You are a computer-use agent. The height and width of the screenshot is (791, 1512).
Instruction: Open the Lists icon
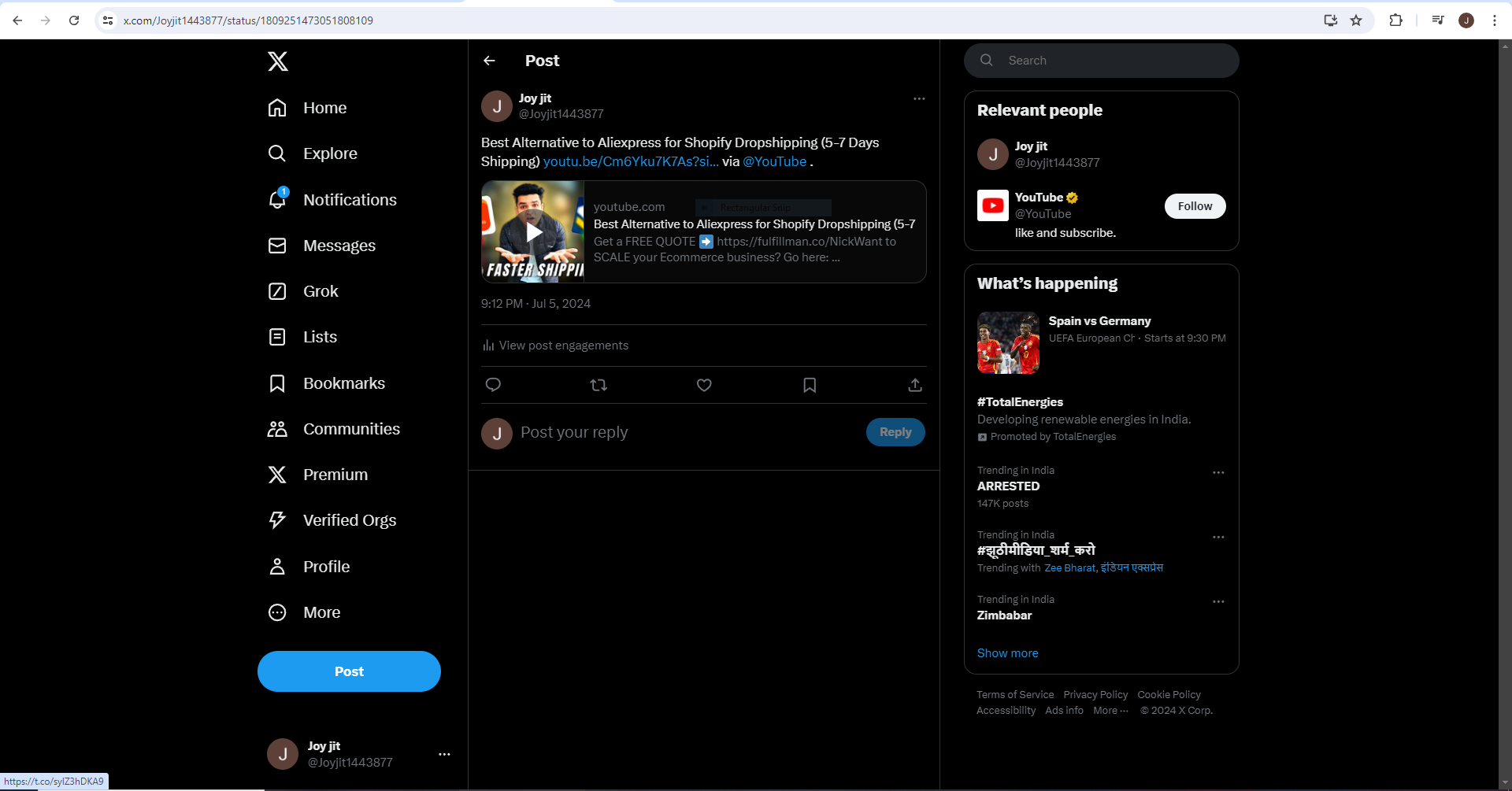pos(277,337)
